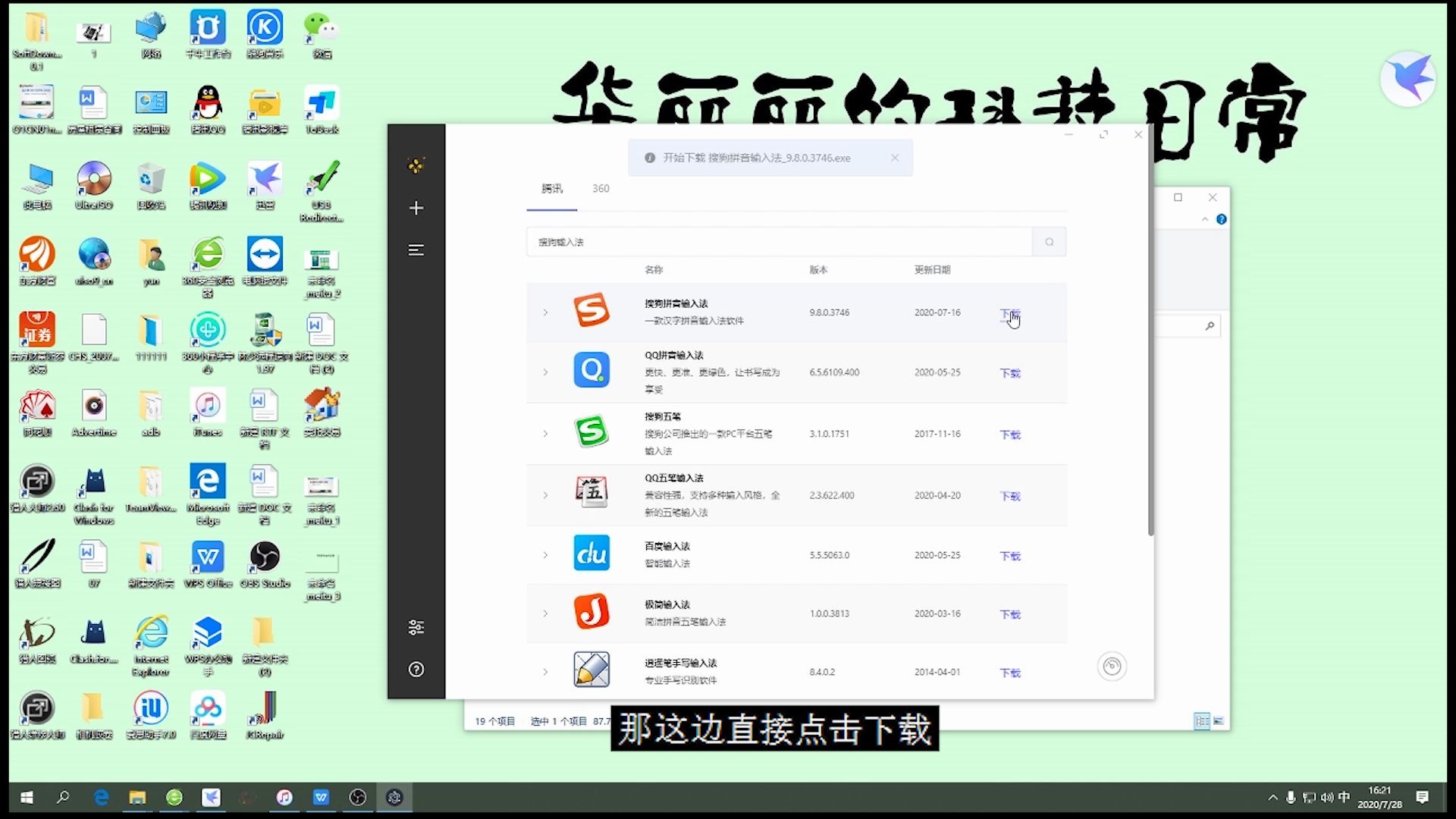Open the WPS Office desktop shortcut
Image resolution: width=1456 pixels, height=819 pixels.
(208, 563)
